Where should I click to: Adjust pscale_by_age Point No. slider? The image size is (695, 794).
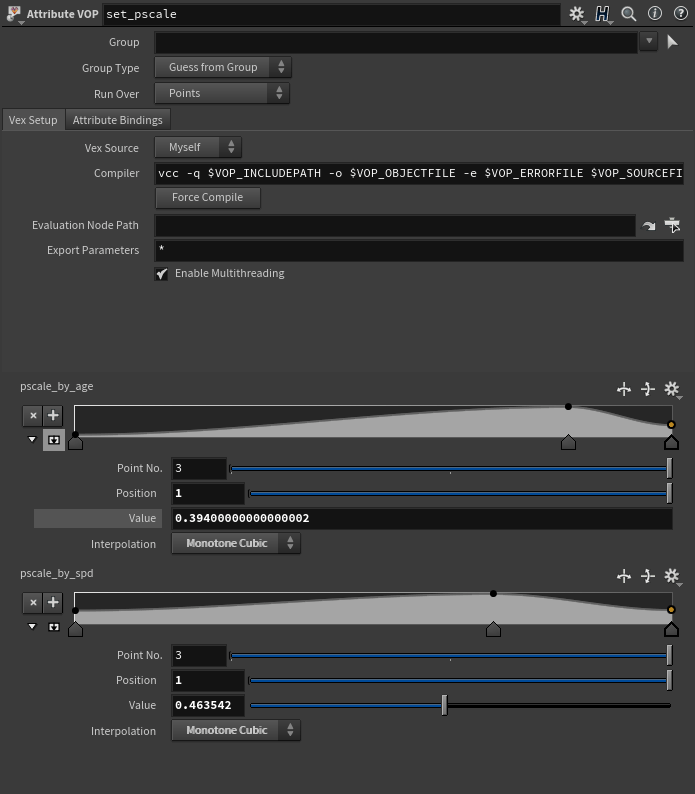point(450,468)
